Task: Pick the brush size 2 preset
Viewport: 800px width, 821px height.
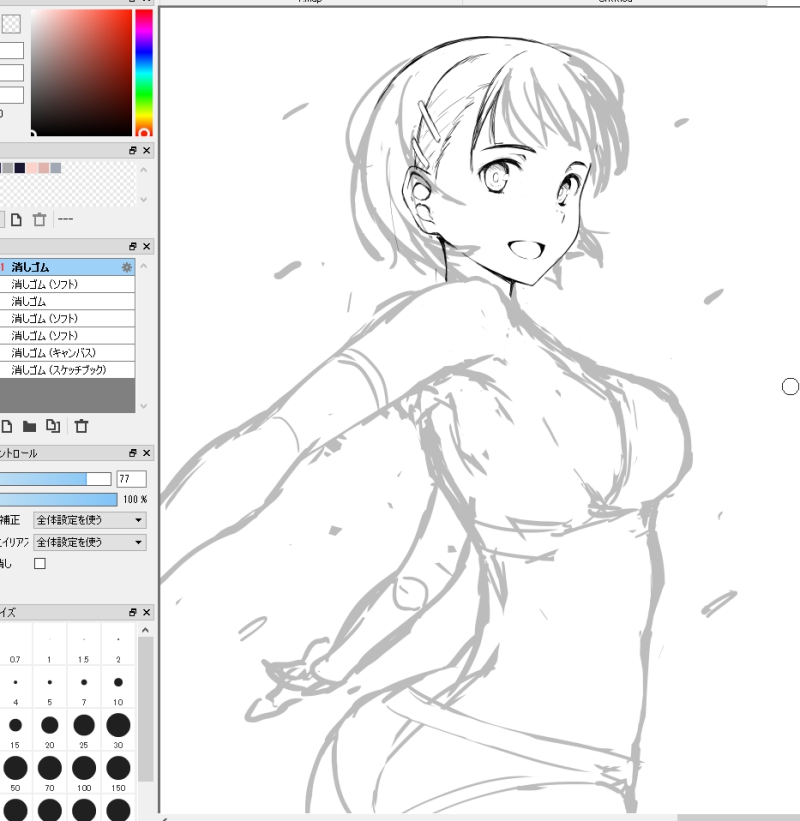Action: point(118,644)
